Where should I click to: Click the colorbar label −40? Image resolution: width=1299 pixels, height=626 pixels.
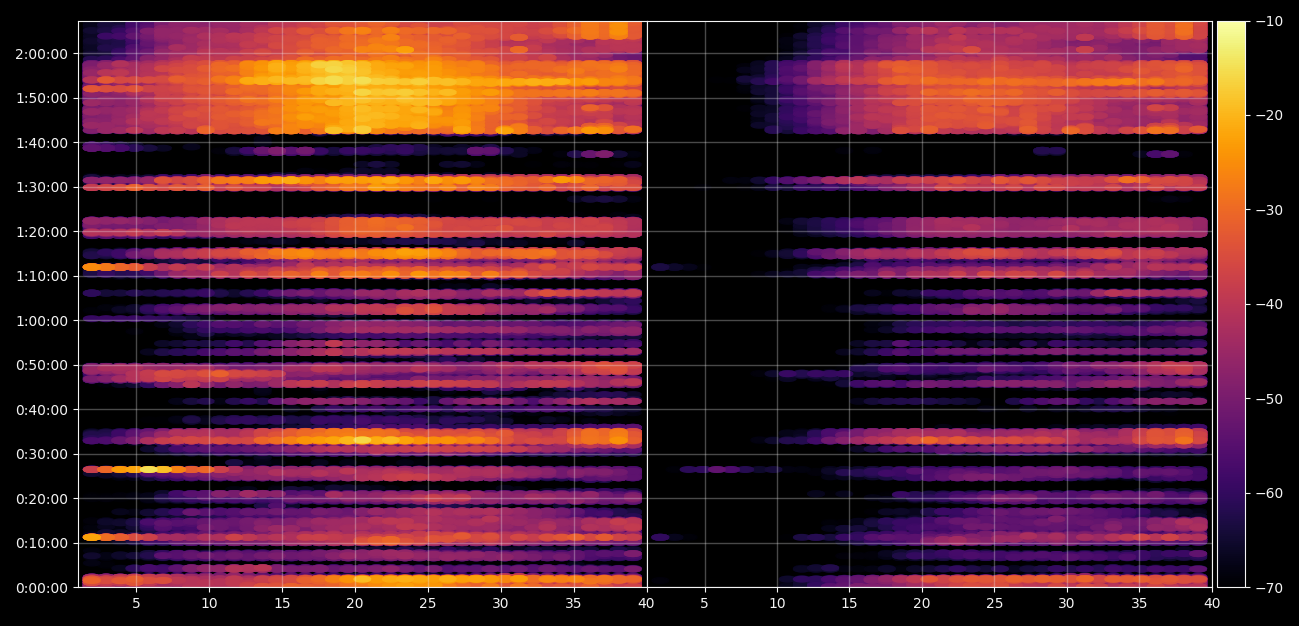(1267, 304)
